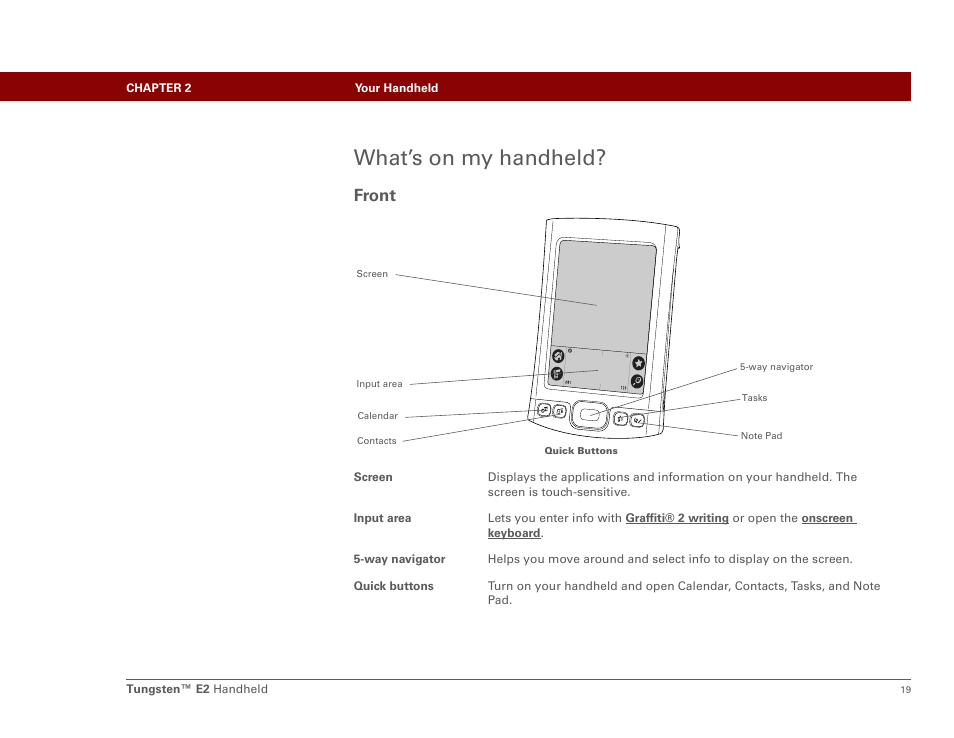Click the gray screen area of the handheld
Image resolution: width=954 pixels, height=738 pixels.
(604, 295)
